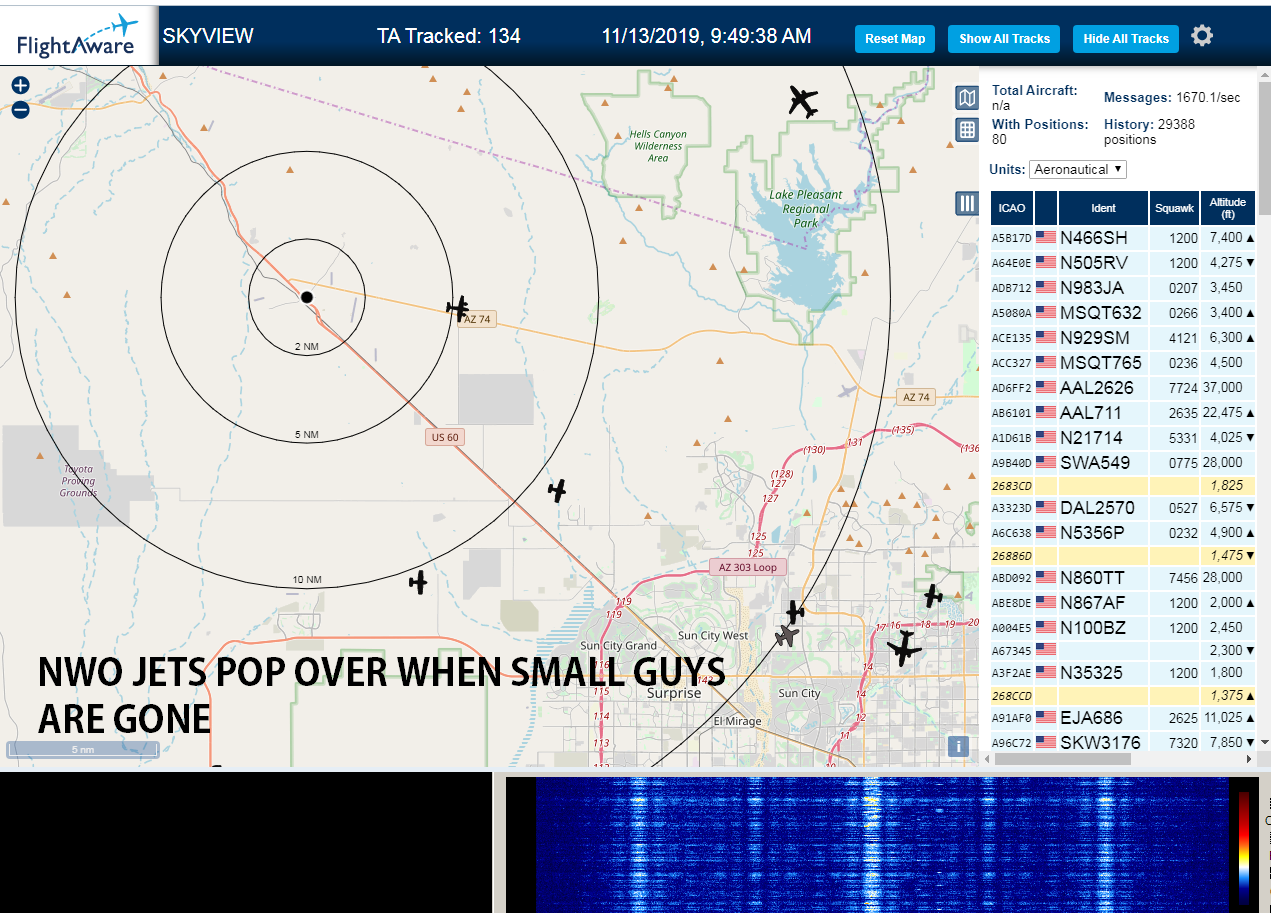Viewport: 1271px width, 913px height.
Task: Open the Units dropdown
Action: tap(1078, 170)
